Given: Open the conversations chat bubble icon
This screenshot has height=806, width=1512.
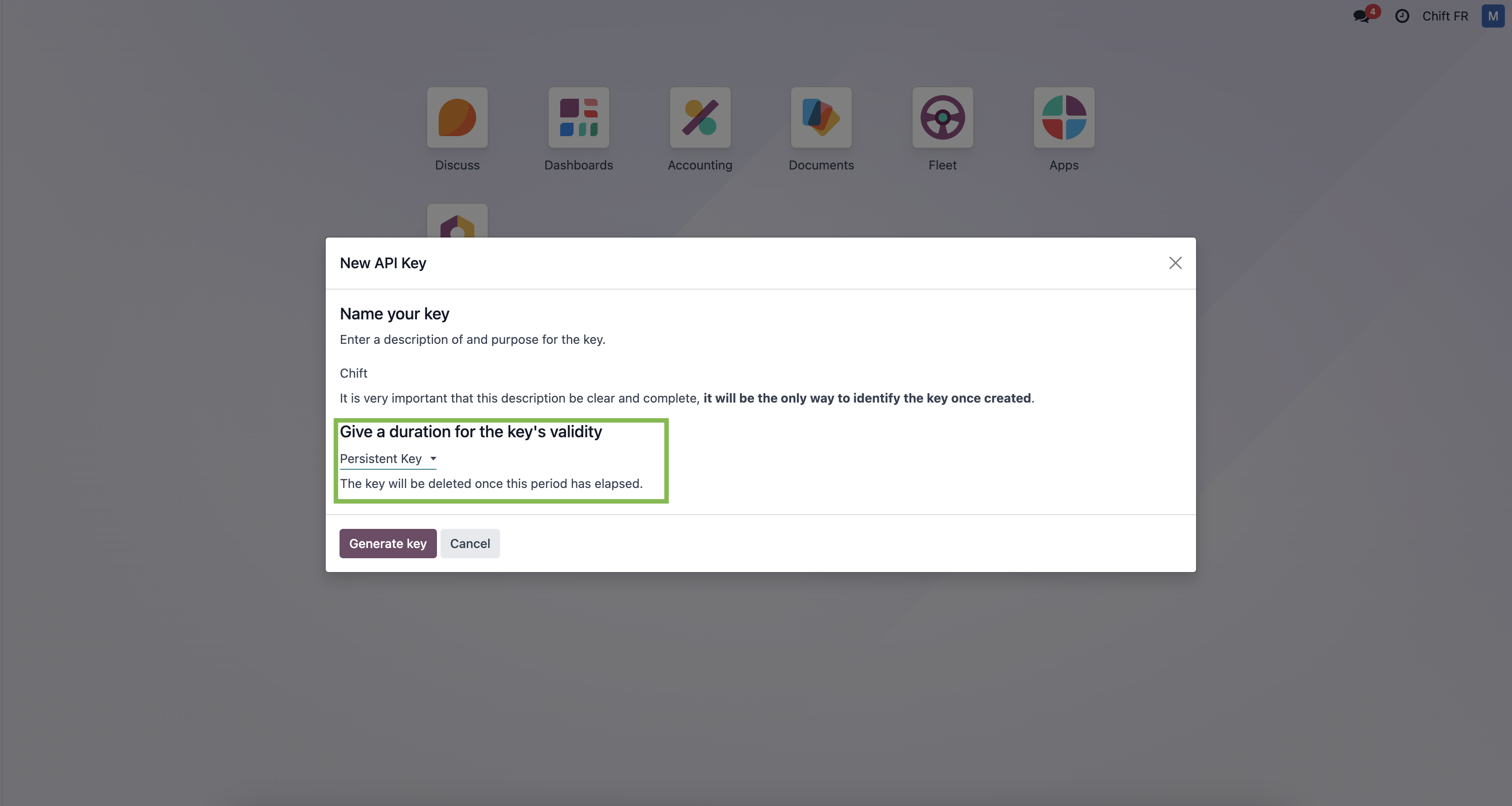Looking at the screenshot, I should point(1362,16).
